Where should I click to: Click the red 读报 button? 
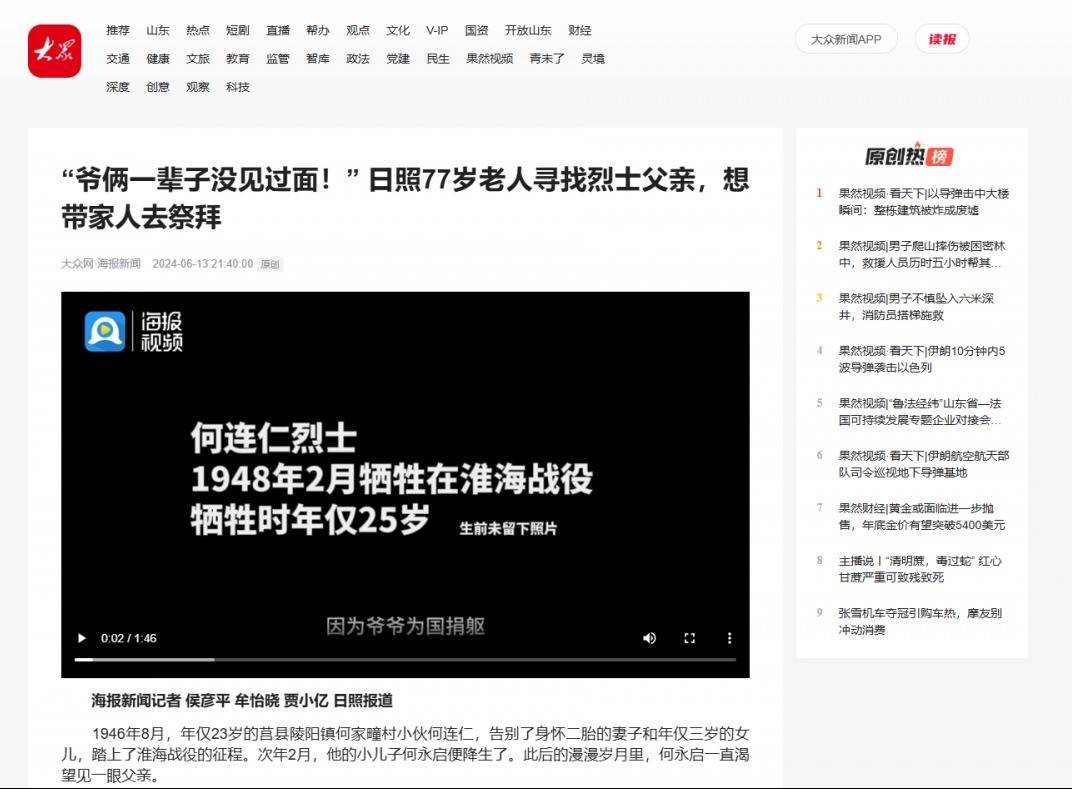click(941, 39)
